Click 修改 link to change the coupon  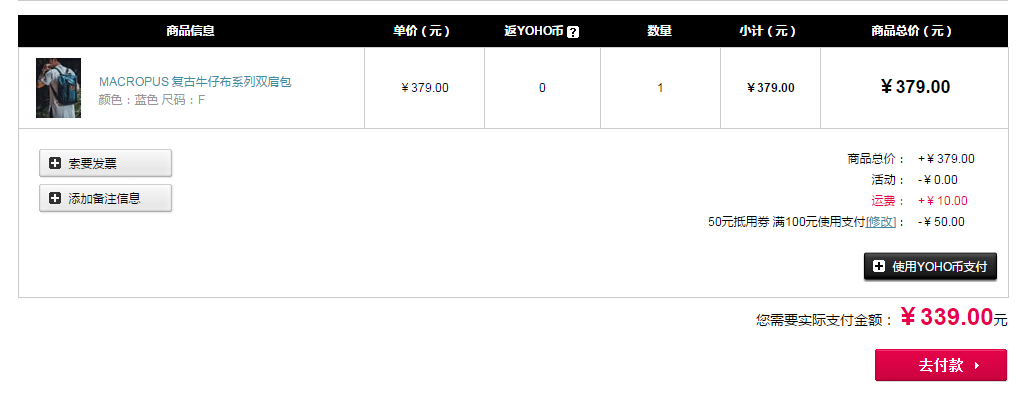[881, 222]
